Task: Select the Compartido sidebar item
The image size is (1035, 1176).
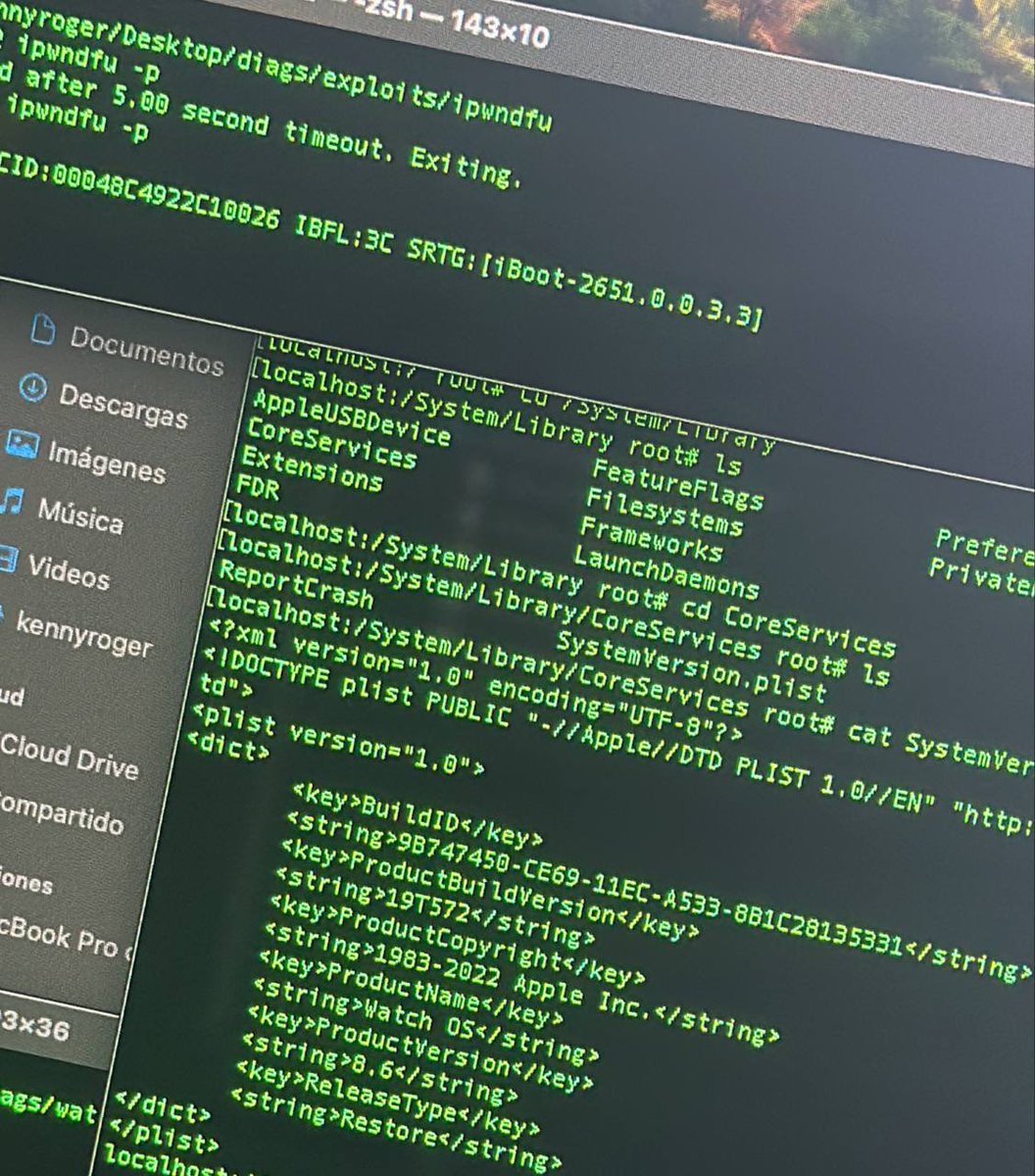Action: (63, 814)
